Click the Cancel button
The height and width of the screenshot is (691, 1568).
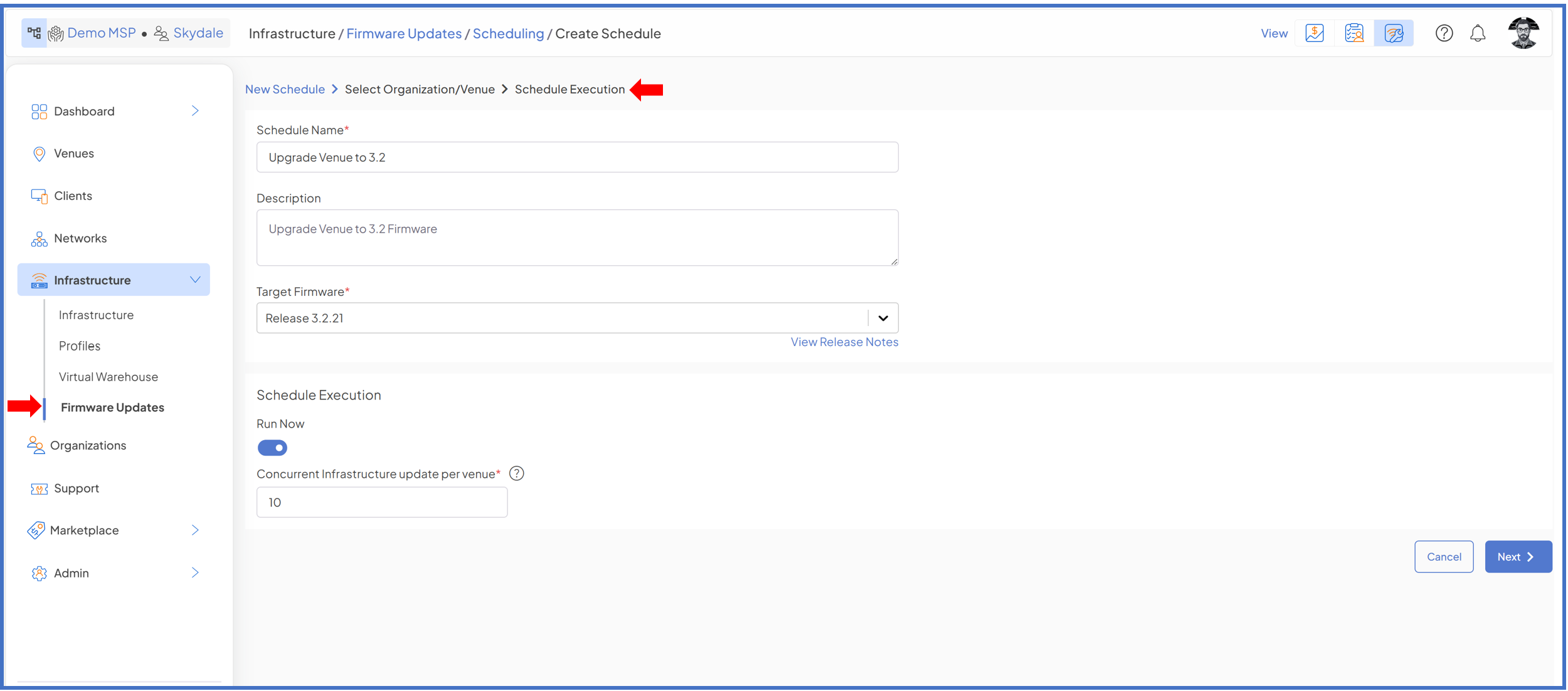click(x=1443, y=557)
